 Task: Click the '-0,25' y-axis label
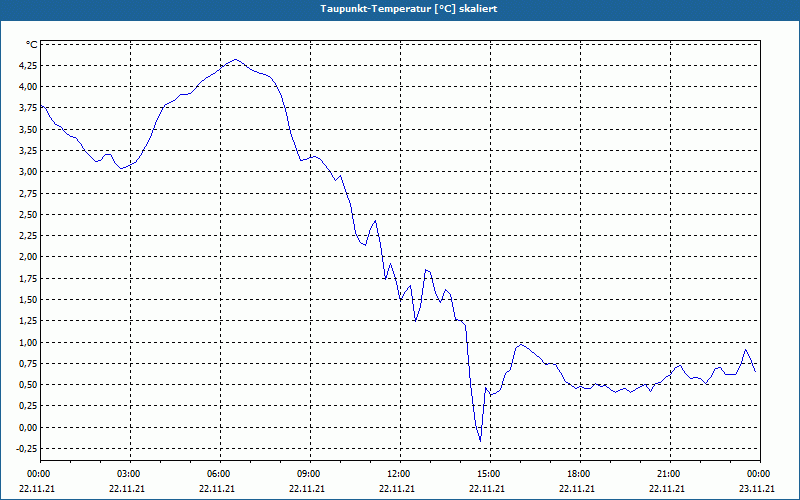27,448
